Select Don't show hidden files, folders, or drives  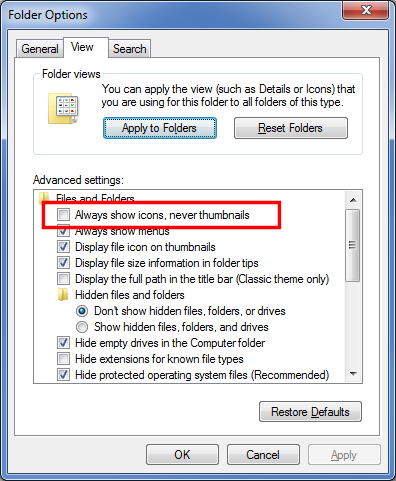(x=82, y=311)
